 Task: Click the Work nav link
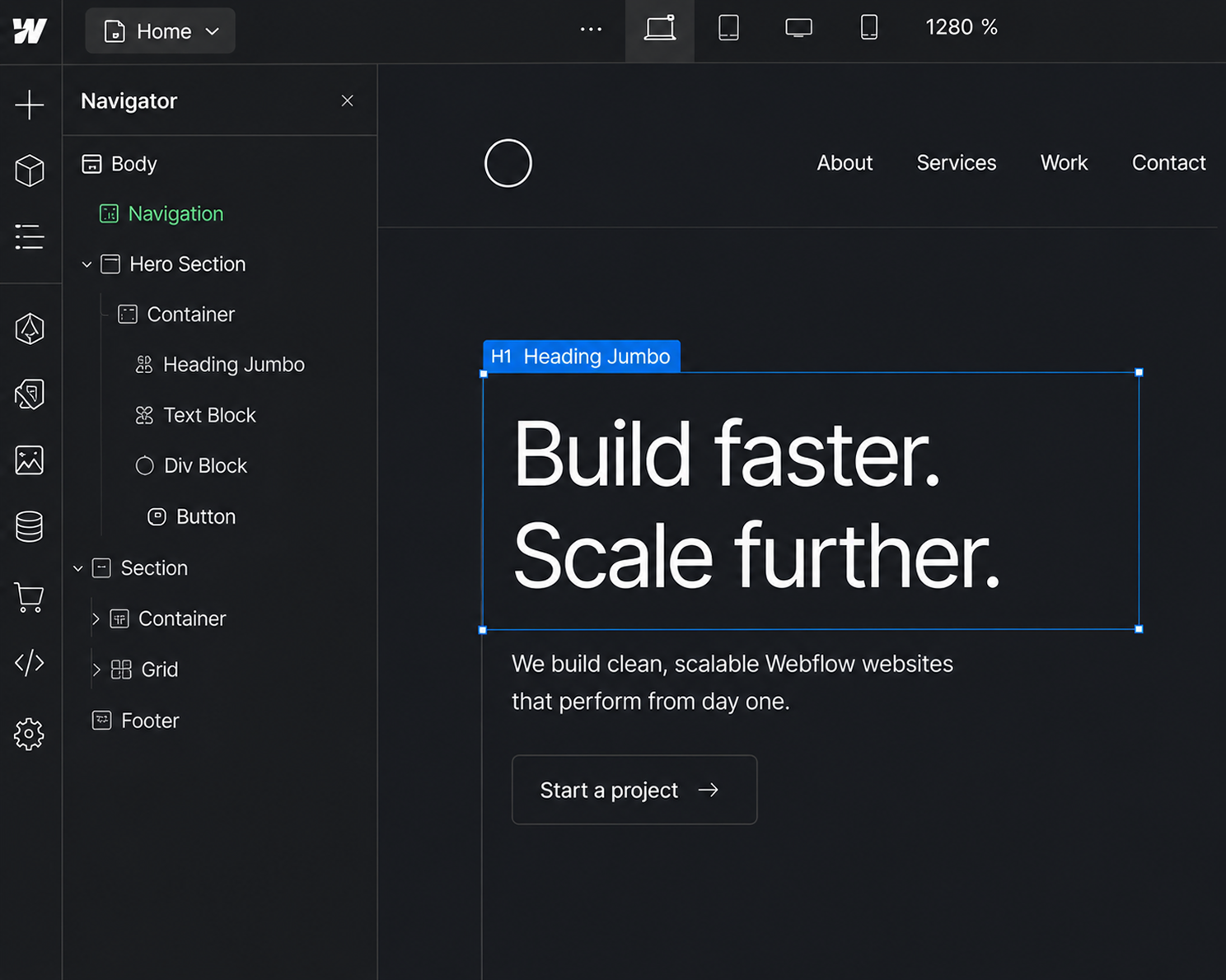pyautogui.click(x=1064, y=163)
